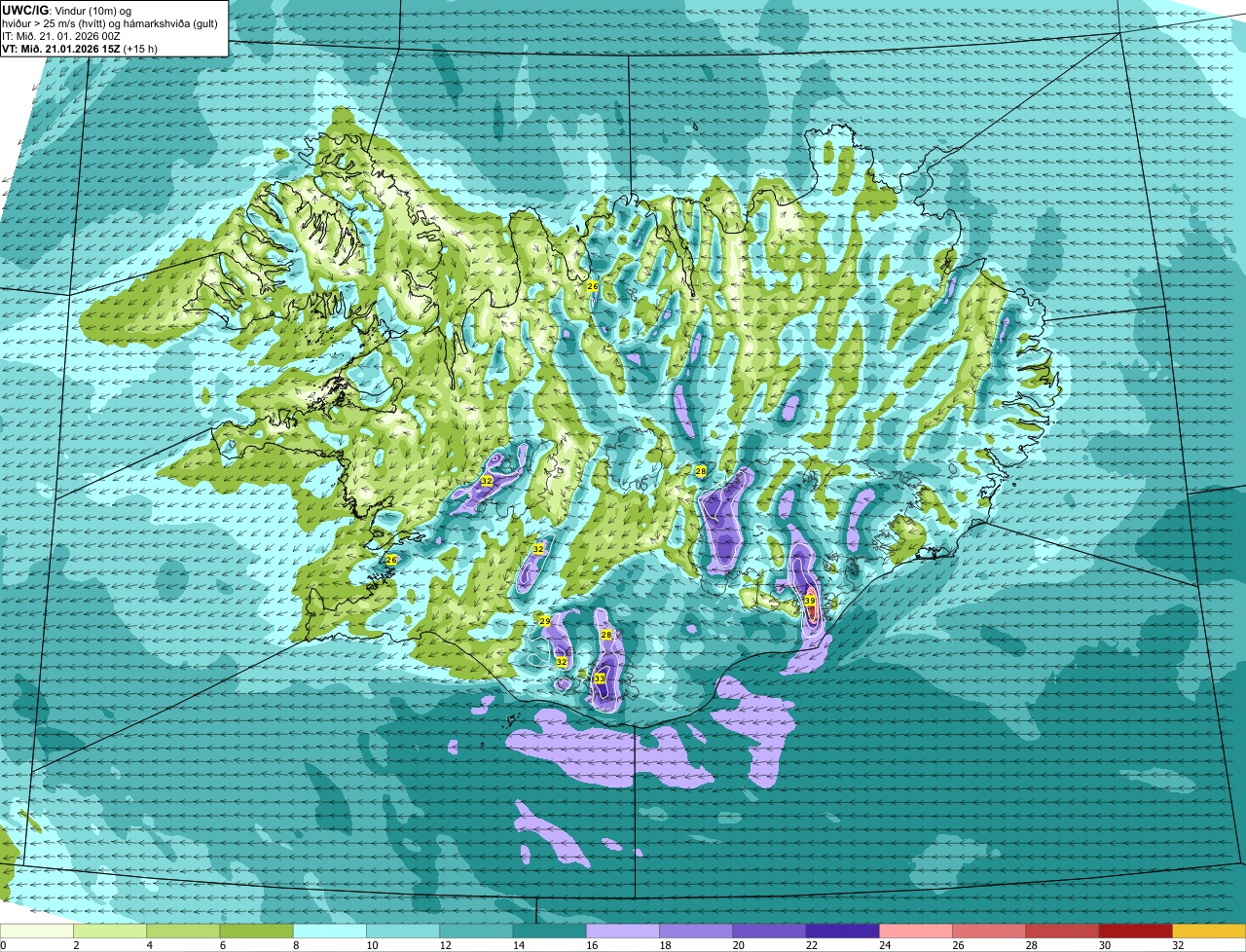Click the yellow gust marker showing 33
Viewport: 1246px width, 952px height.
(600, 678)
